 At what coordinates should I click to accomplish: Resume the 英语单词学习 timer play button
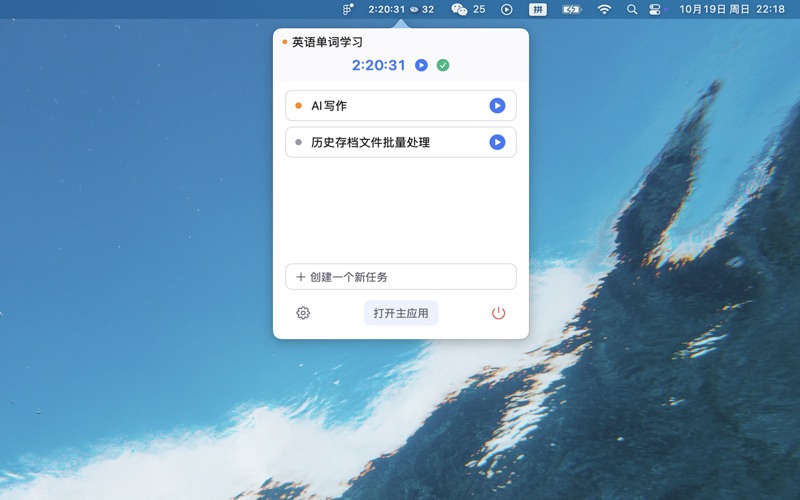pyautogui.click(x=421, y=65)
